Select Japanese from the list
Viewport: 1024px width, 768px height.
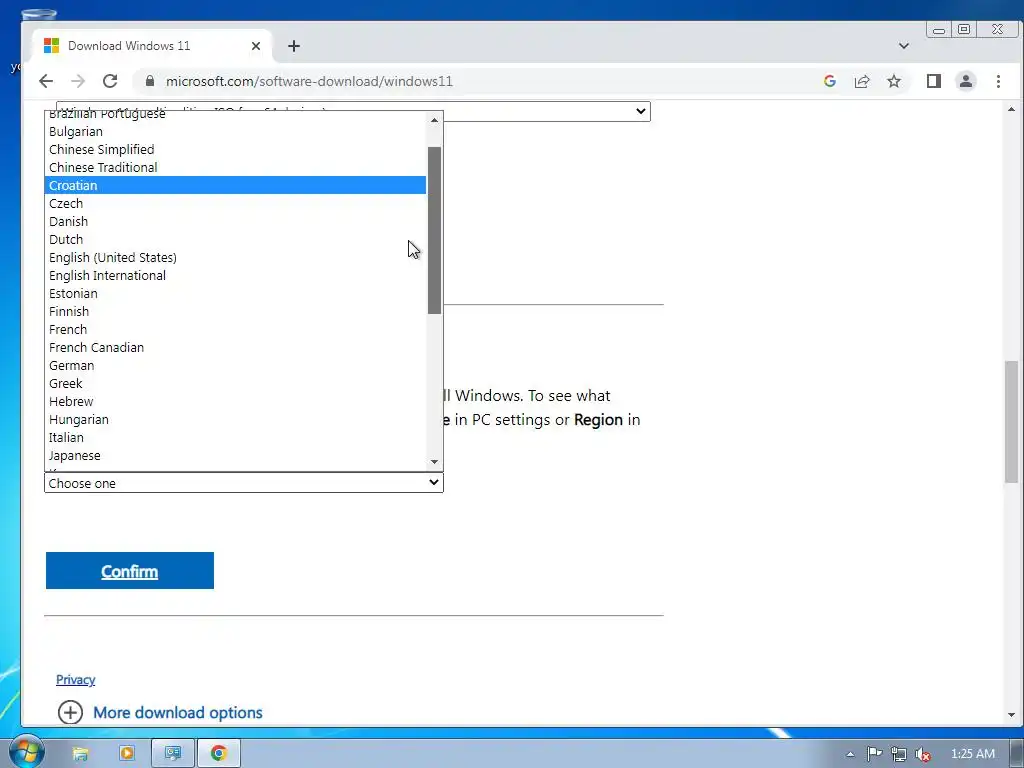pos(235,456)
